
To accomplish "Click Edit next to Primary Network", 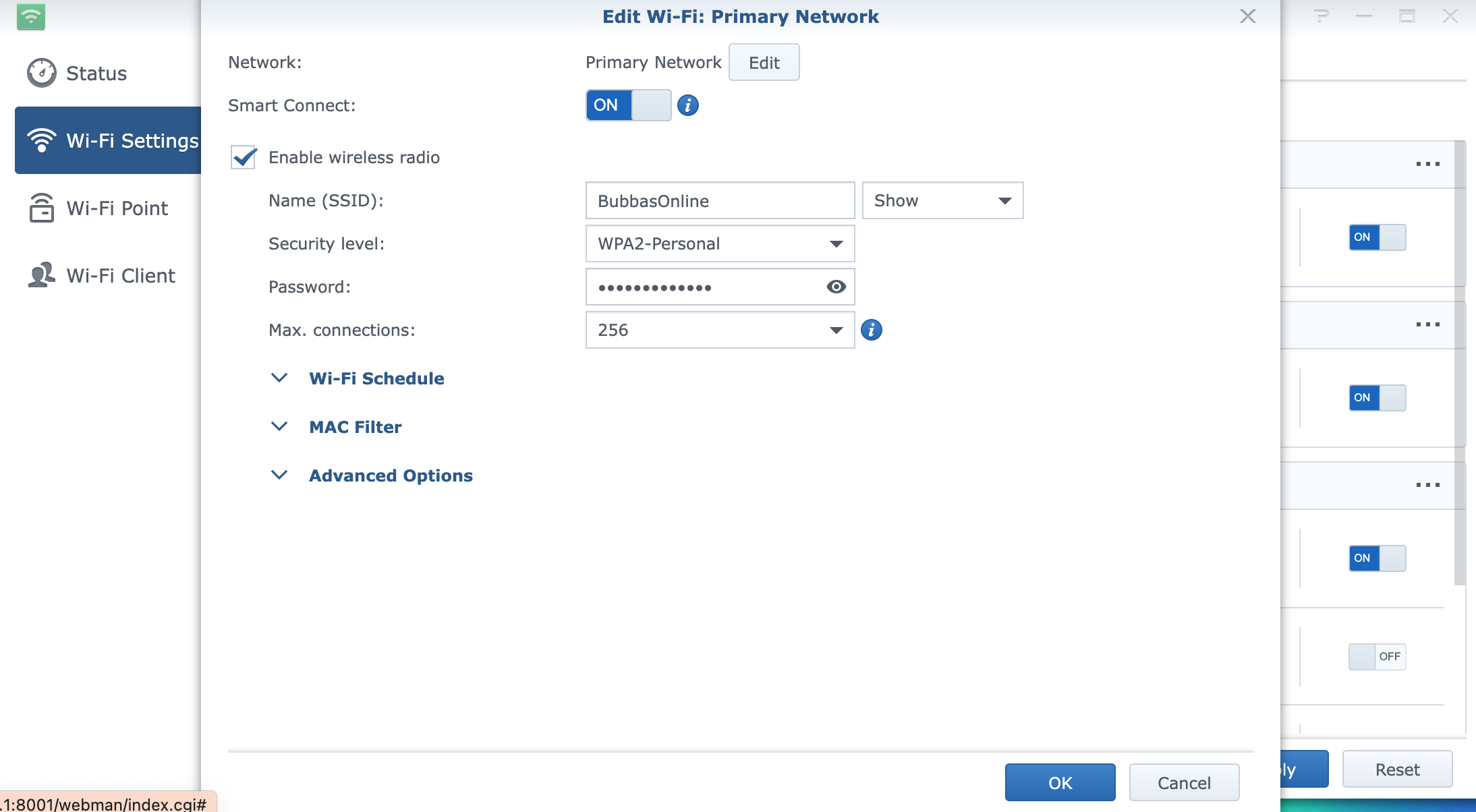I will (764, 63).
